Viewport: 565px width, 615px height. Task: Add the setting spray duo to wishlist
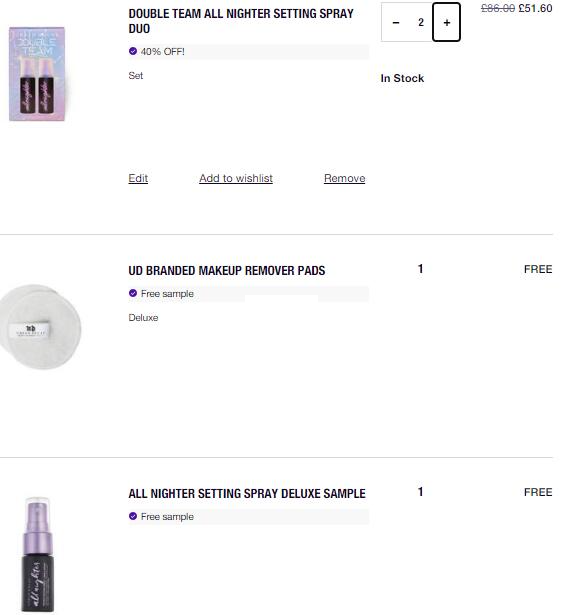point(236,178)
